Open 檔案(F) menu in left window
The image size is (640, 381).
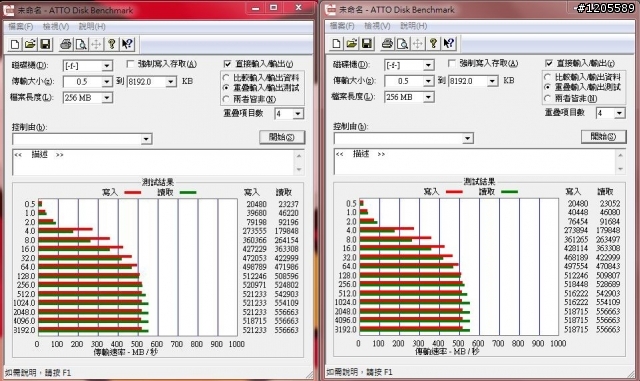pos(20,27)
